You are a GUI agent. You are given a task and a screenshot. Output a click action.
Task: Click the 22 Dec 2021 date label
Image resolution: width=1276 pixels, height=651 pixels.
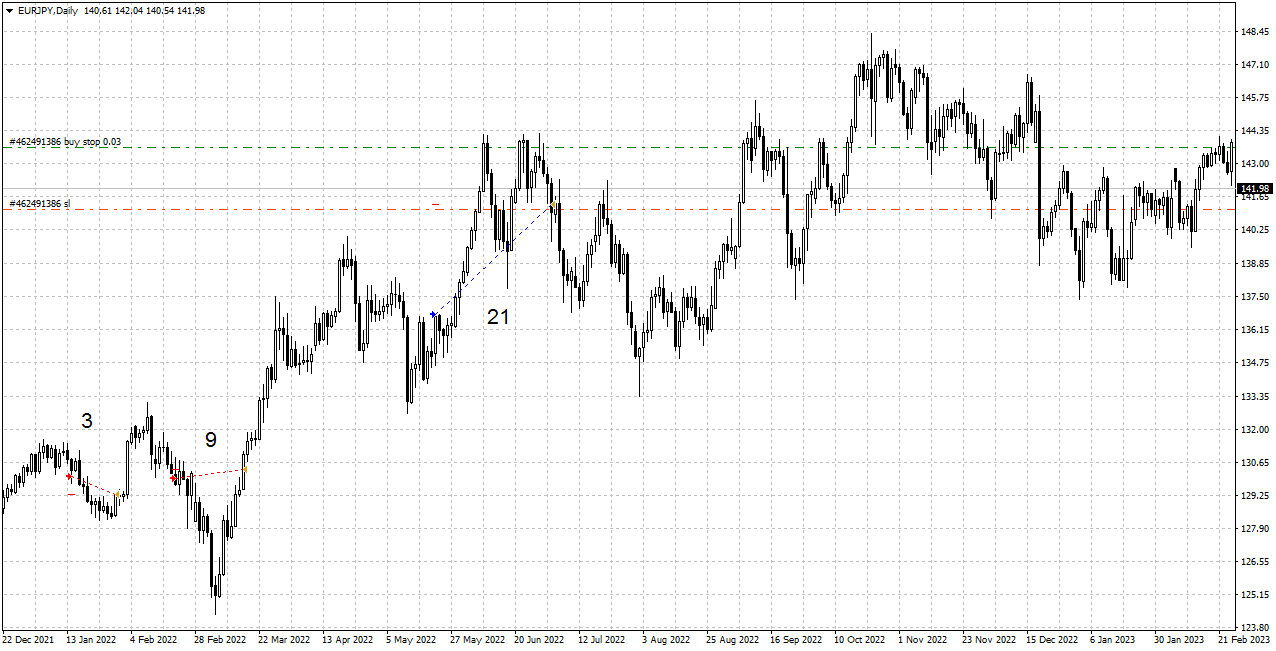tap(28, 639)
